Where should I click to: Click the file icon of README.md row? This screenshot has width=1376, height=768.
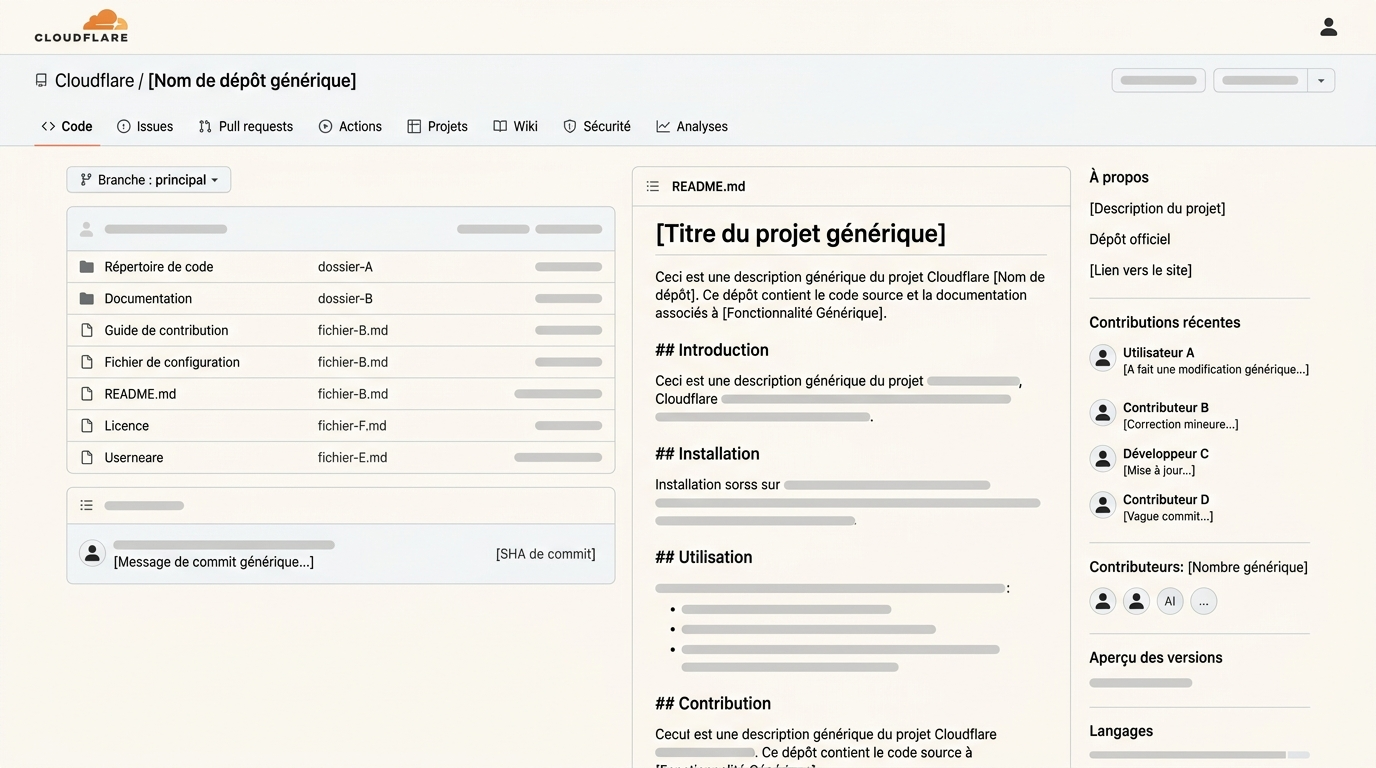point(87,394)
